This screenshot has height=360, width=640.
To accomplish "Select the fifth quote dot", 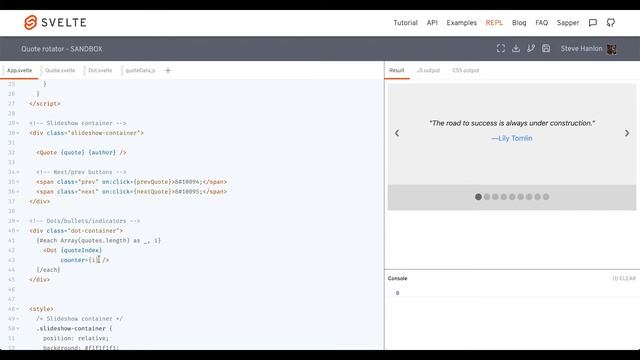I will click(512, 197).
